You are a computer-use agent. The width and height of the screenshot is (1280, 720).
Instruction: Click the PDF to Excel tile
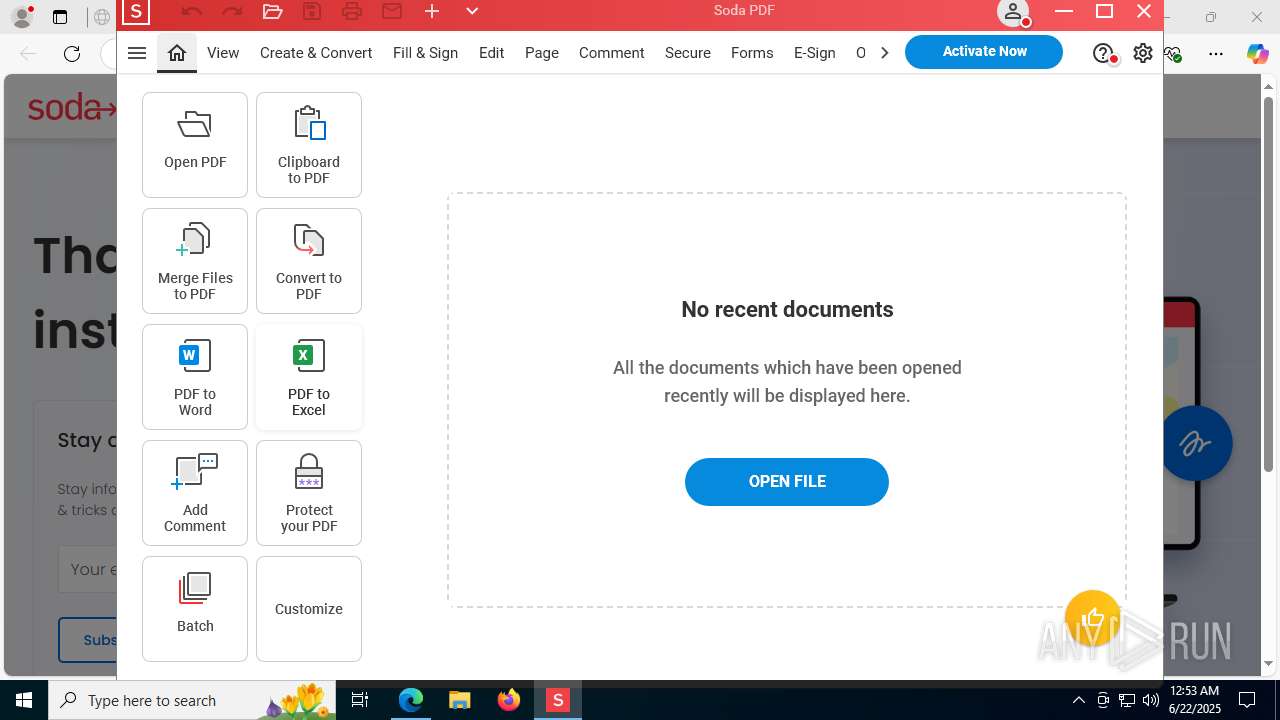pyautogui.click(x=309, y=377)
